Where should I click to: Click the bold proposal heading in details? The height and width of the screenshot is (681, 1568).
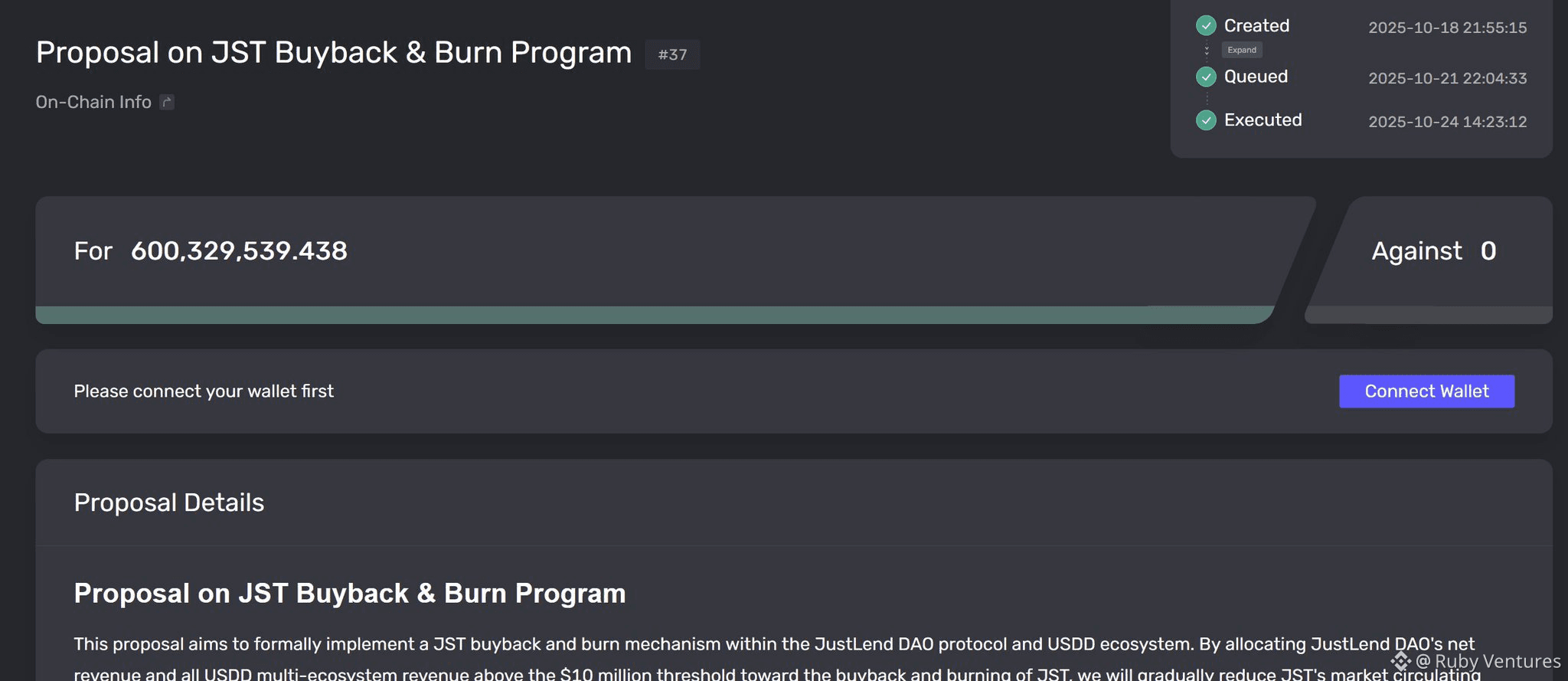[x=350, y=594]
